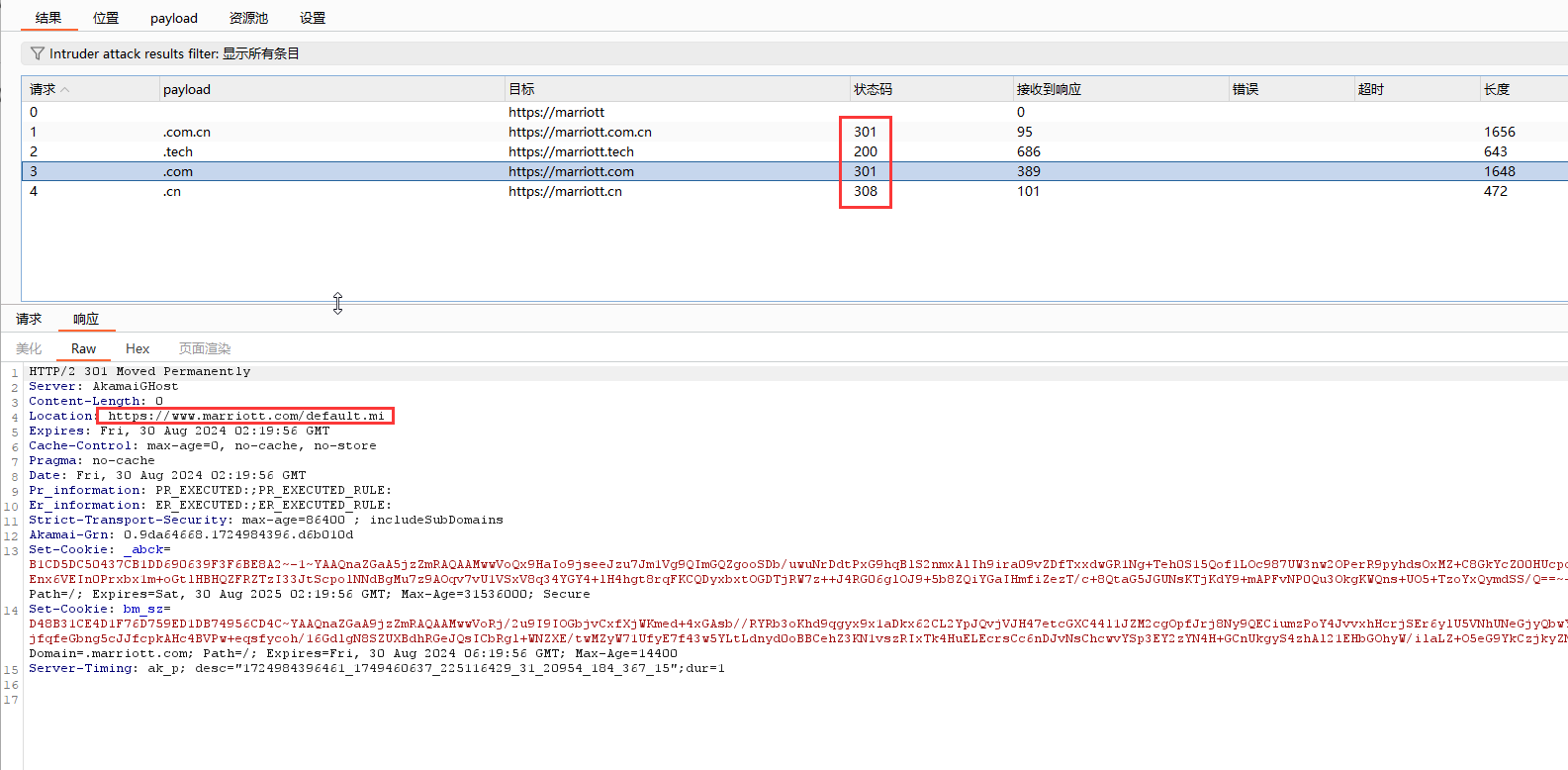The image size is (1568, 770).
Task: Select request row 0 with https://marriott
Action: [x=794, y=112]
